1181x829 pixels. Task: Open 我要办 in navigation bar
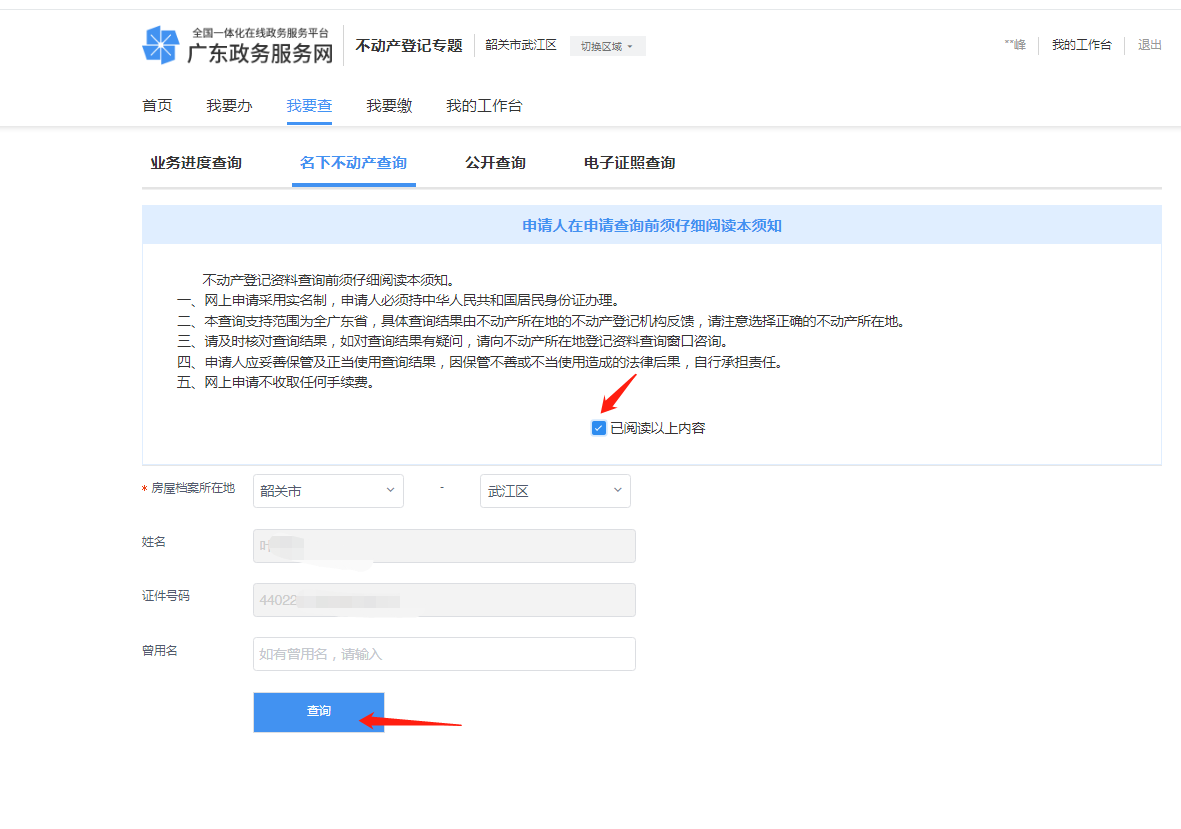(229, 106)
